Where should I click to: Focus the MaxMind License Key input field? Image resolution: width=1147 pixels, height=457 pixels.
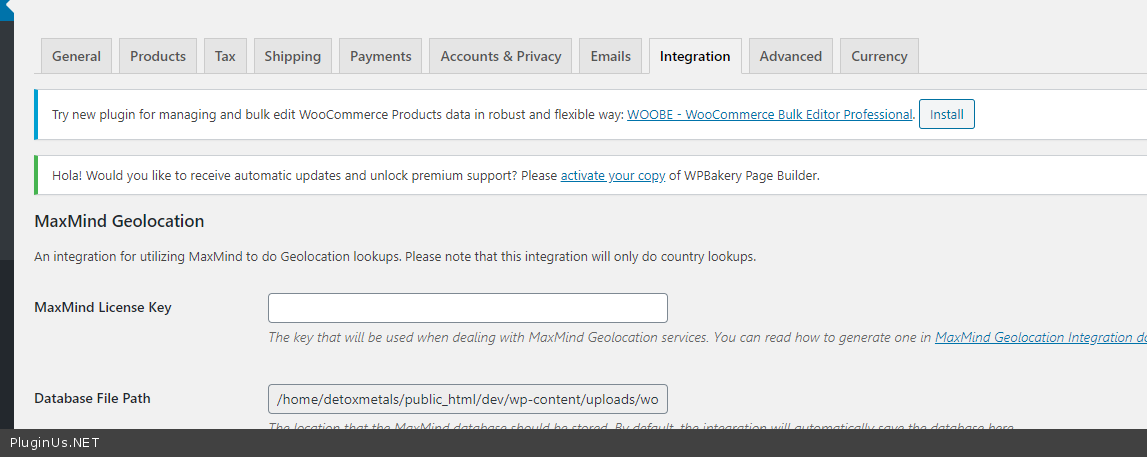point(467,308)
